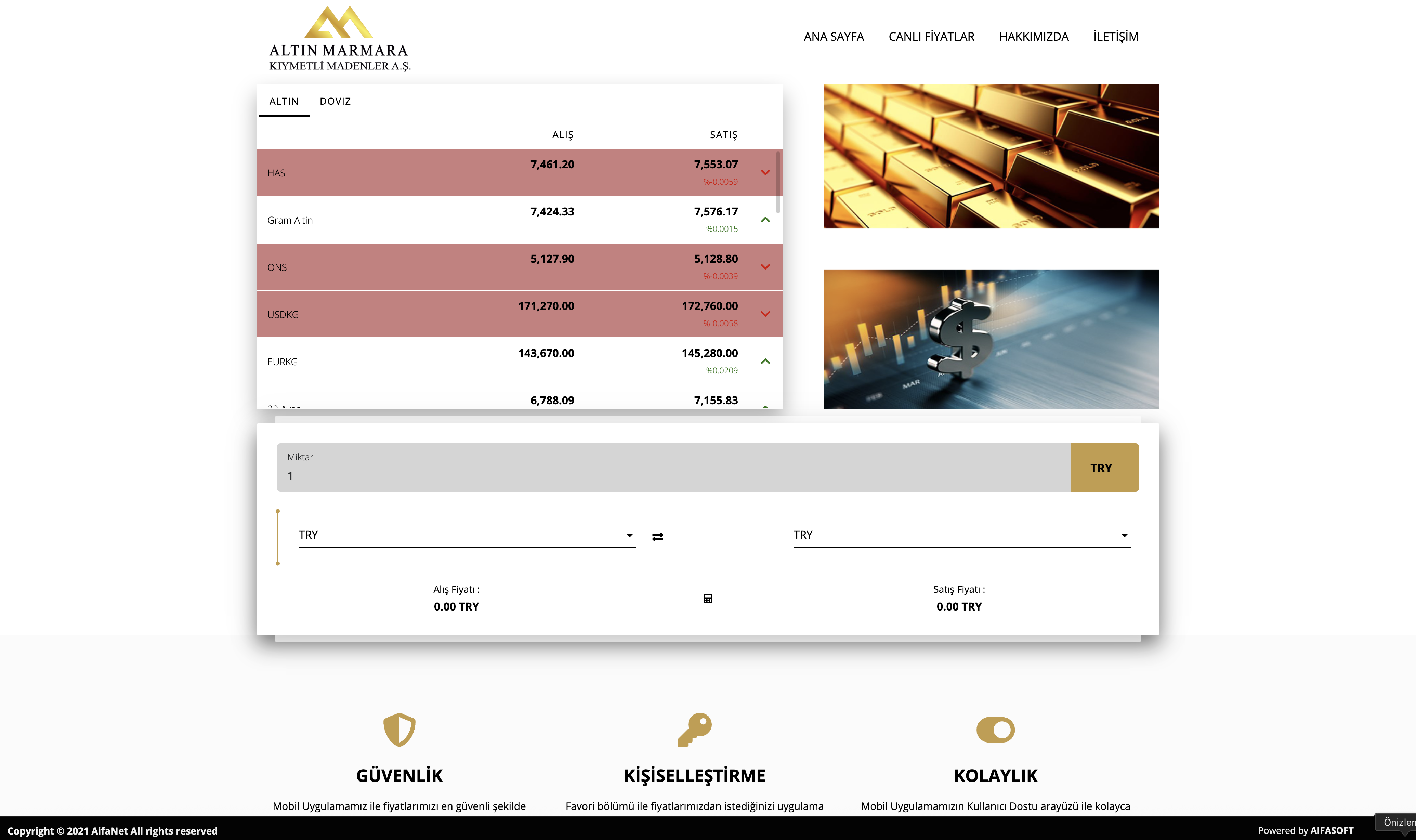Go to the İLETİŞİM page
Image resolution: width=1416 pixels, height=840 pixels.
click(1115, 37)
